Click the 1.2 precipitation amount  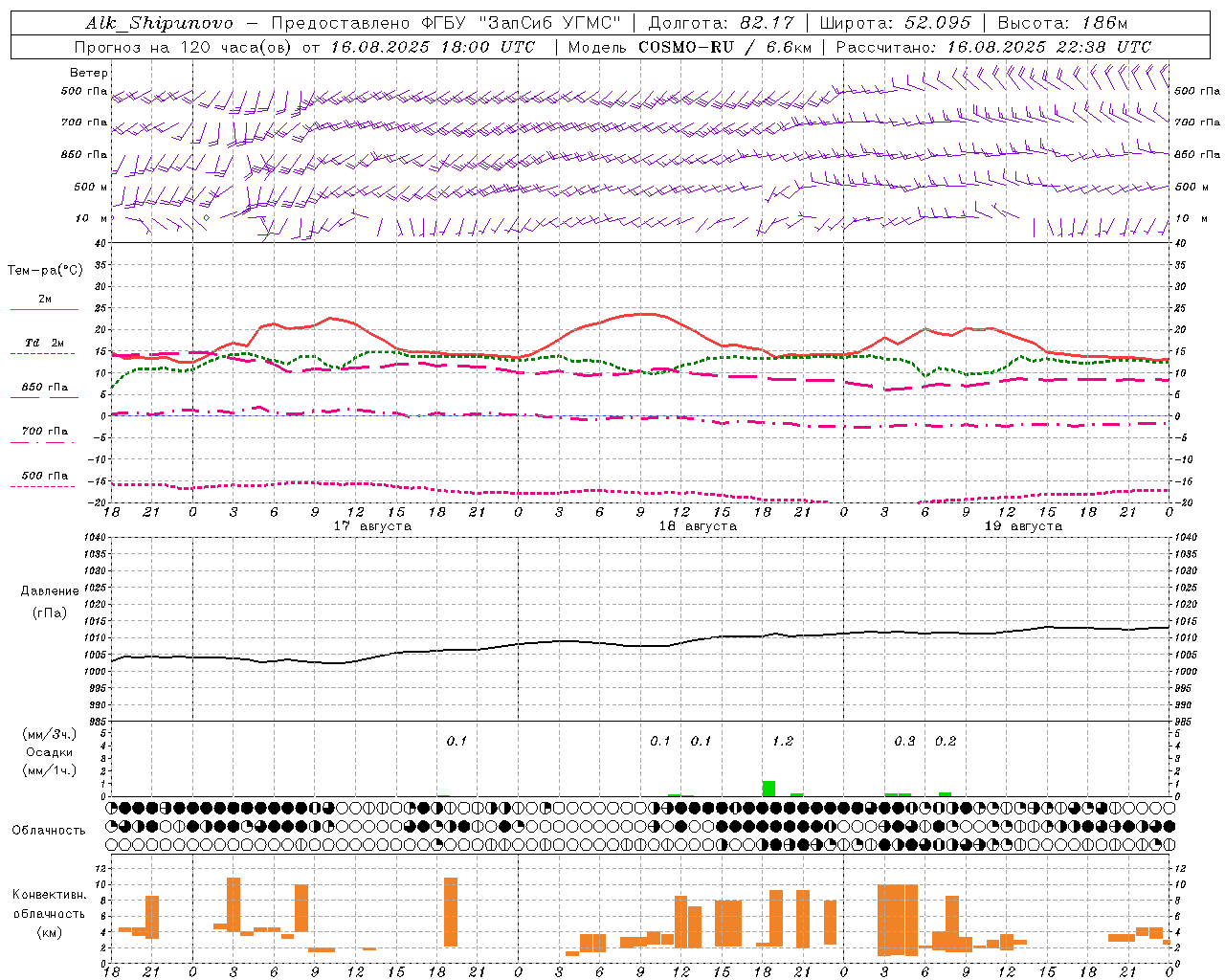click(783, 741)
